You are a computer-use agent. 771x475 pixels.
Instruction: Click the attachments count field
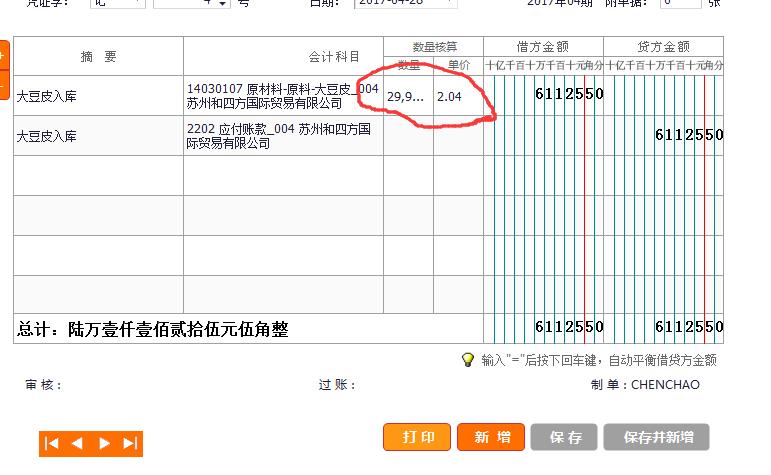[680, 4]
